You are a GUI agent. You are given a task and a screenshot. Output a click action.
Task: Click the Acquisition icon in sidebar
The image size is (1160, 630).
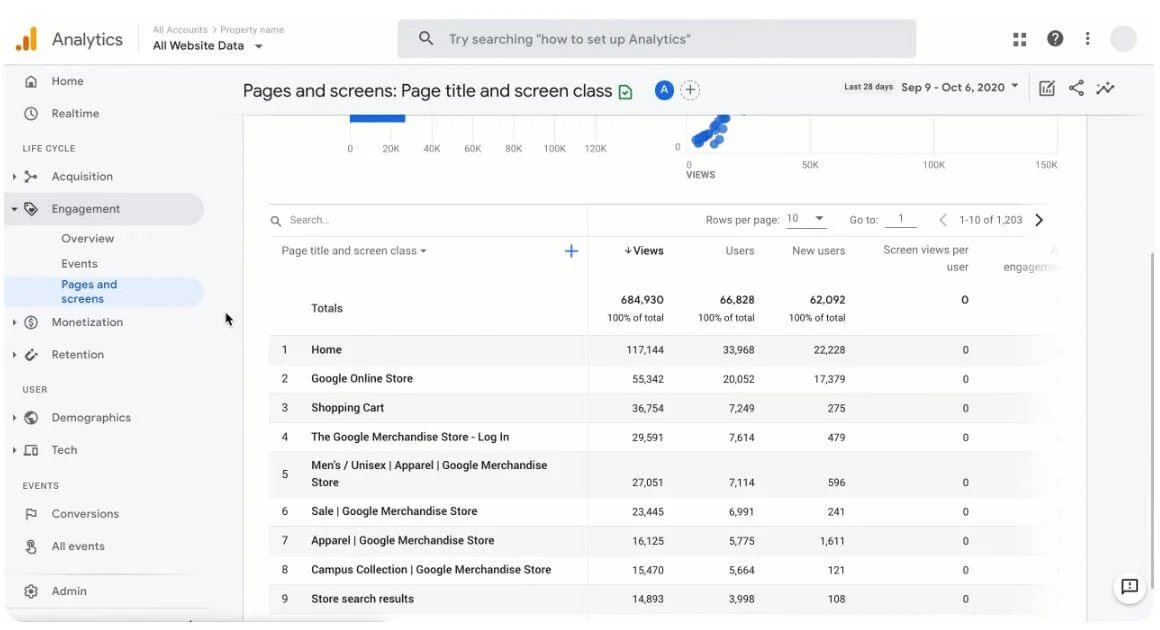31,177
